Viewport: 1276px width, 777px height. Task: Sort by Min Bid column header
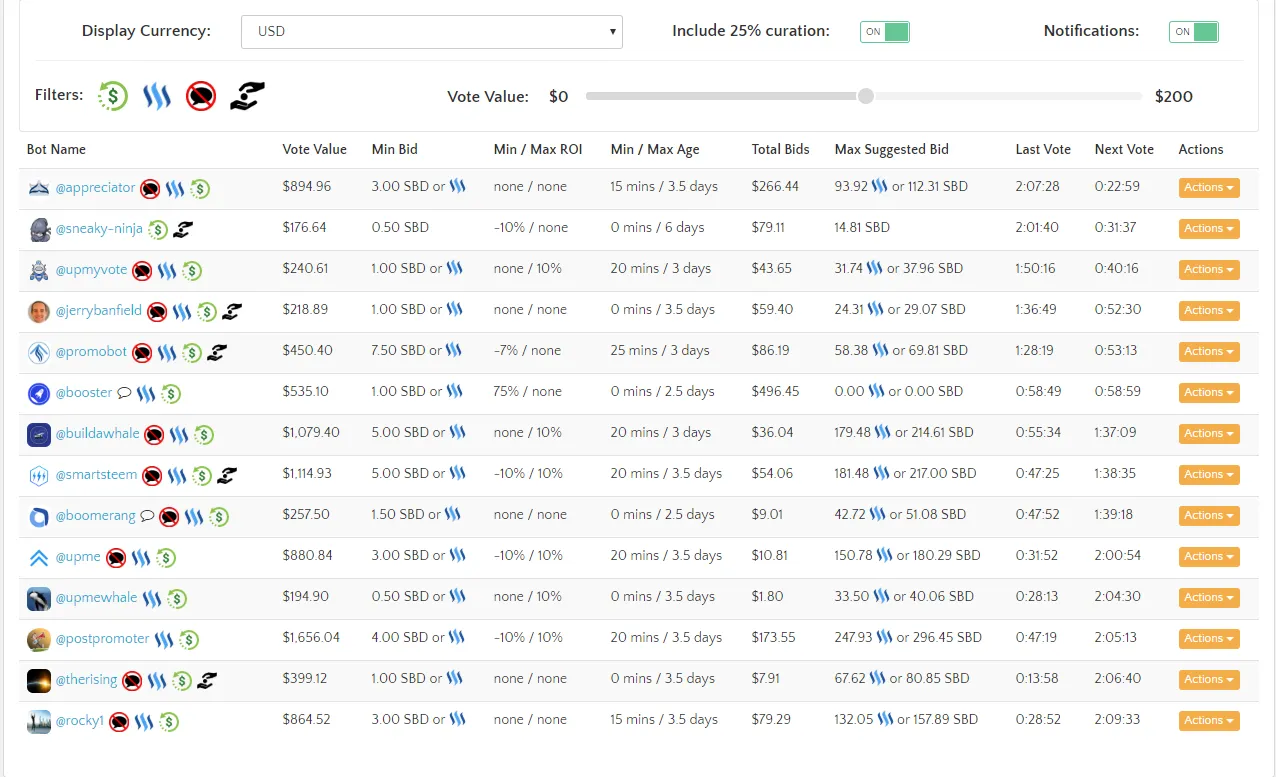coord(395,149)
